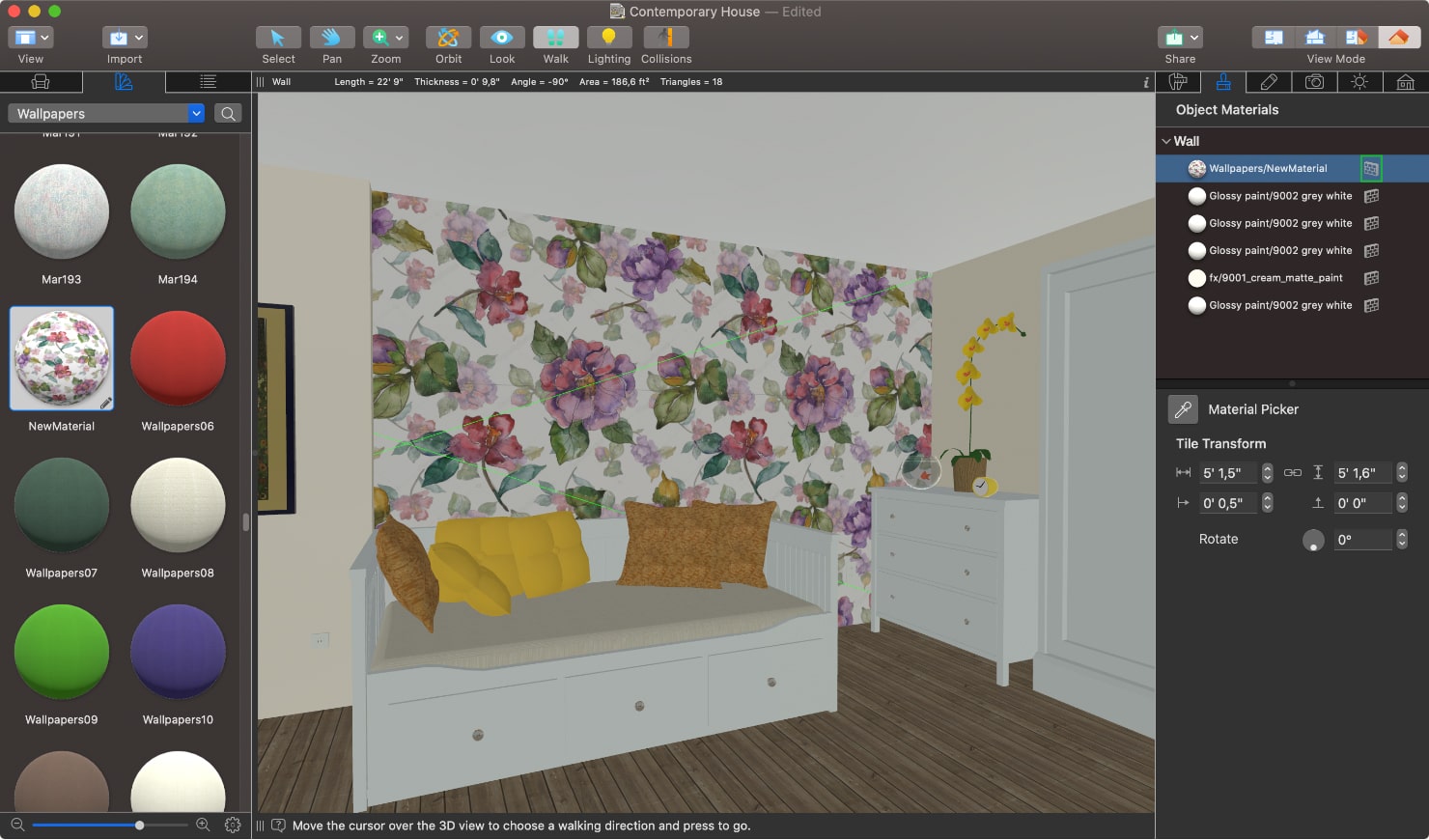Switch to the Look tool
Viewport: 1429px width, 840px height.
(501, 37)
